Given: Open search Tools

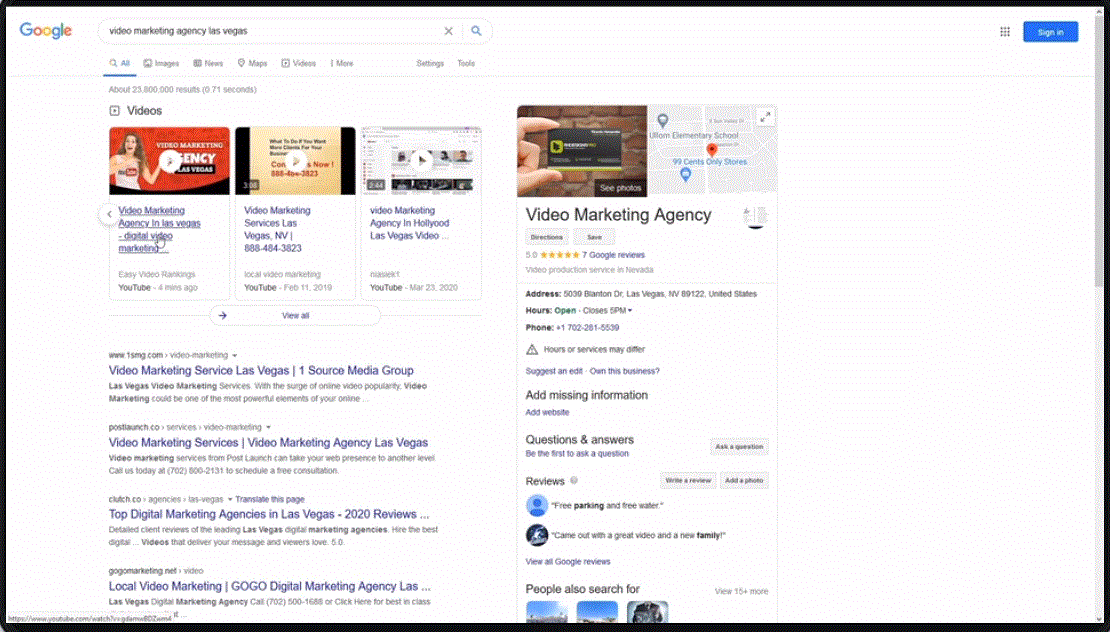Looking at the screenshot, I should tap(466, 64).
